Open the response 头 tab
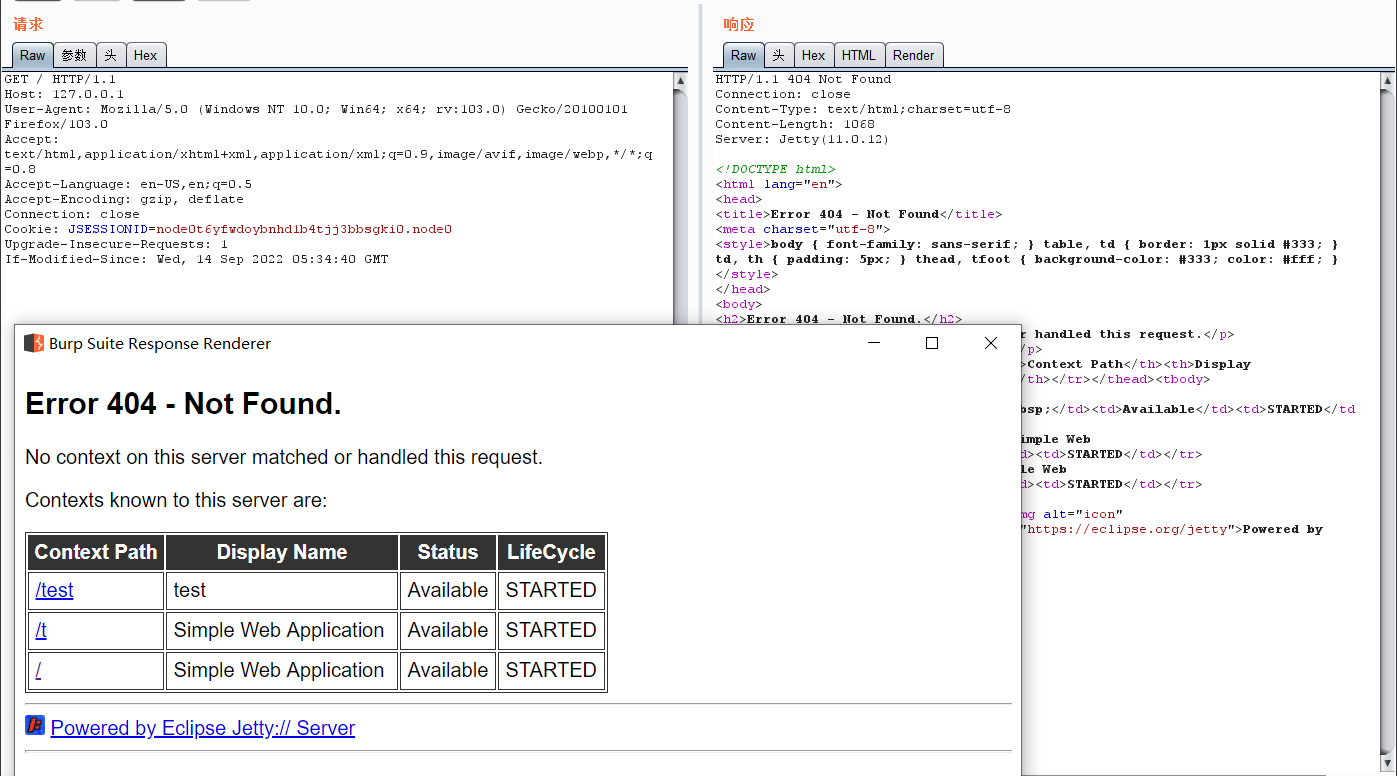The image size is (1397, 776). point(779,55)
